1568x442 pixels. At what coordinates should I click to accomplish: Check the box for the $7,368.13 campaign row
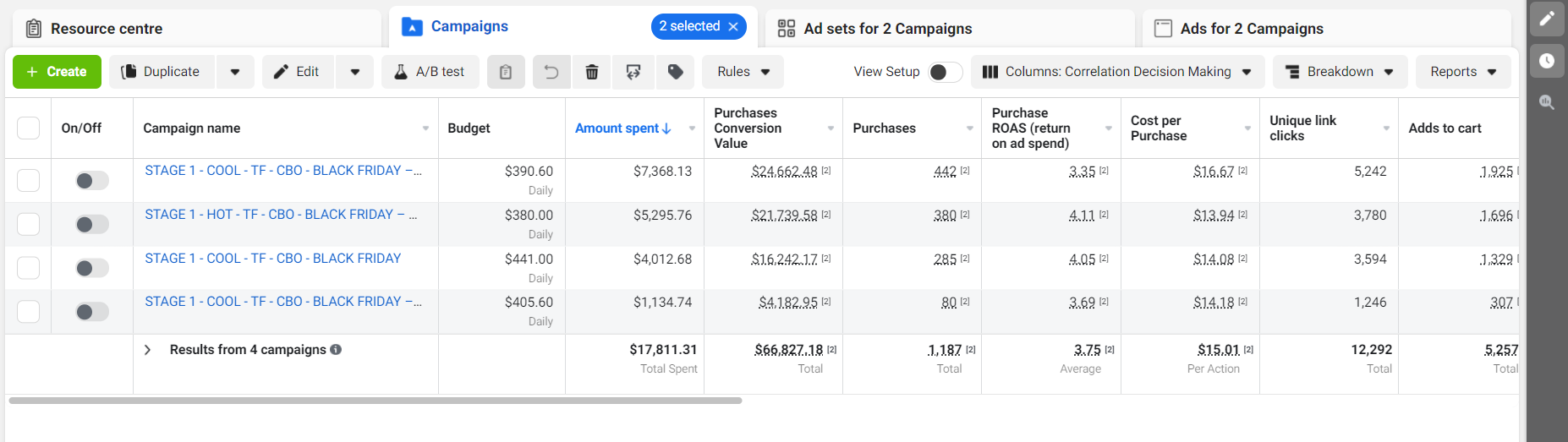click(28, 180)
